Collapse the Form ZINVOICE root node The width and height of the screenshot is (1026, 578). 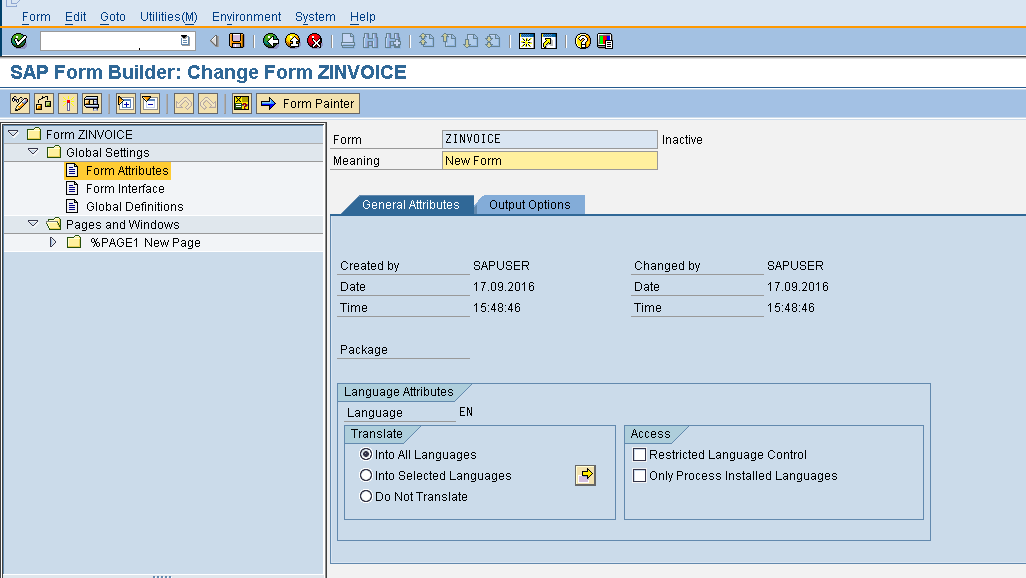[x=13, y=133]
